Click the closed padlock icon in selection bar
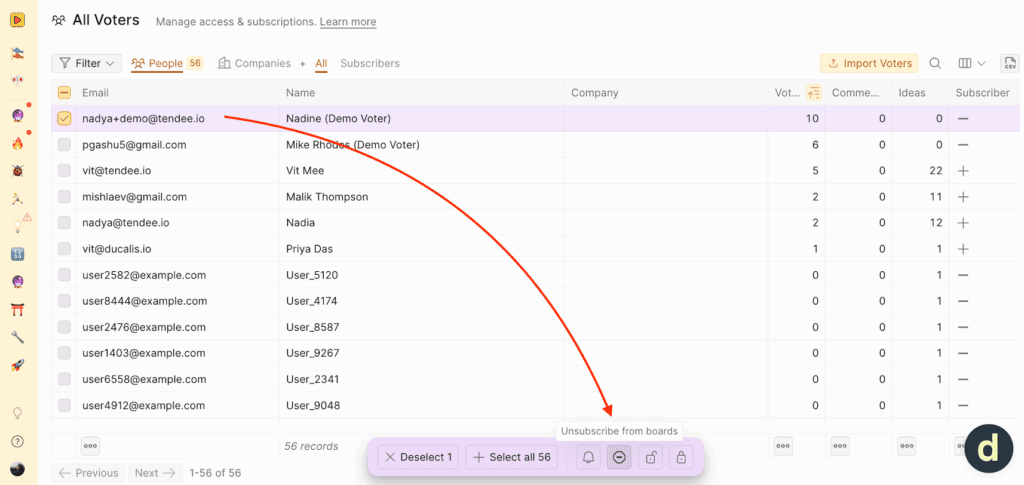The width and height of the screenshot is (1024, 485). pyautogui.click(x=682, y=457)
